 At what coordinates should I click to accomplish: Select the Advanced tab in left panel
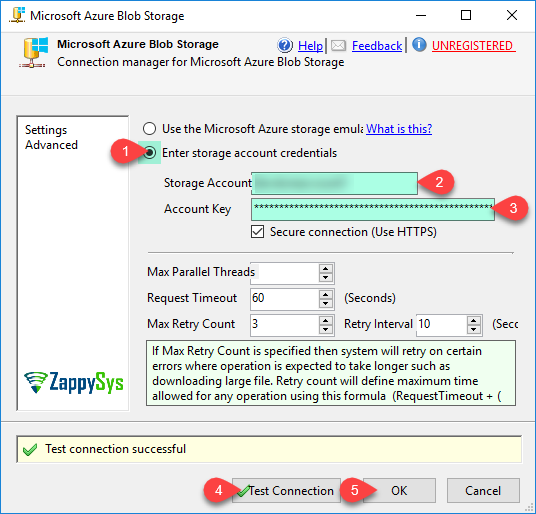point(51,145)
